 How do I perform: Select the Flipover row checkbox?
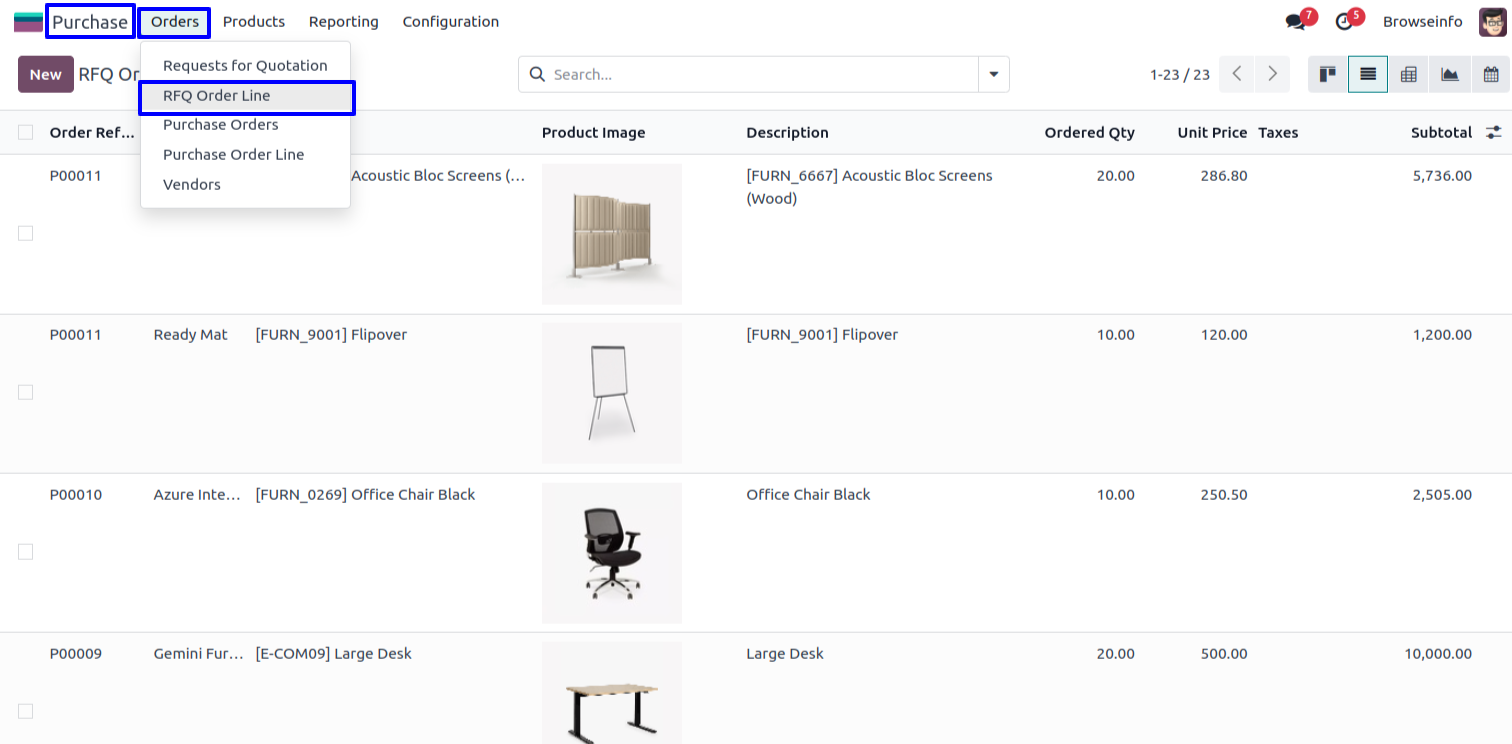(26, 392)
